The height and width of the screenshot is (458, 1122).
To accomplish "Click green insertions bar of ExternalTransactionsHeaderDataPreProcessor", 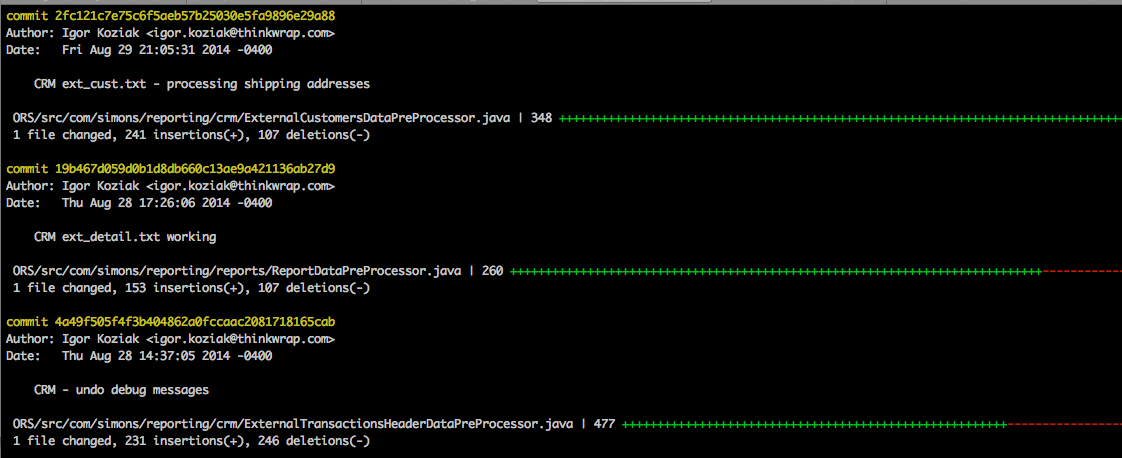I will (x=810, y=424).
